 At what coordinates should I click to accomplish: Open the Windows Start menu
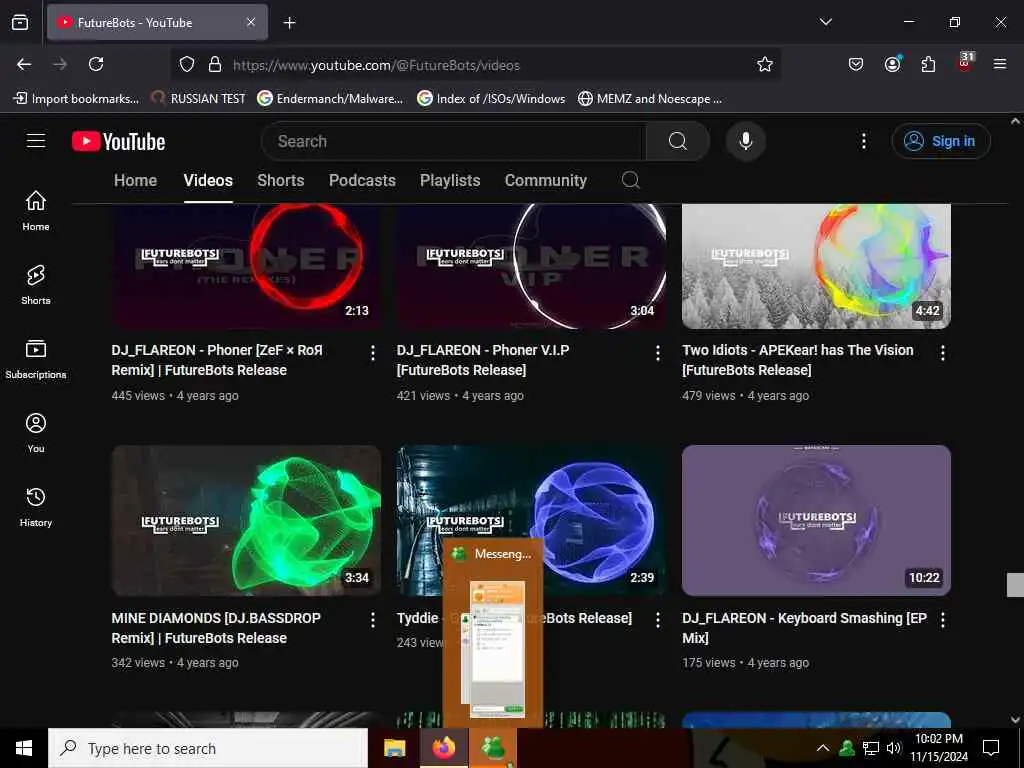(24, 748)
